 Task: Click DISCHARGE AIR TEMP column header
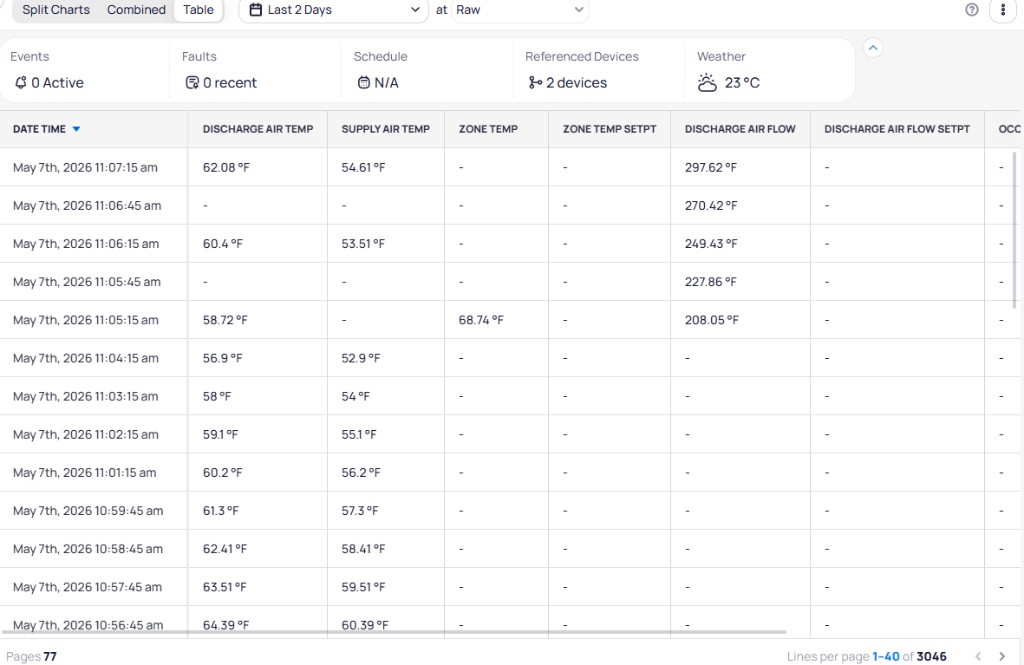coord(258,129)
